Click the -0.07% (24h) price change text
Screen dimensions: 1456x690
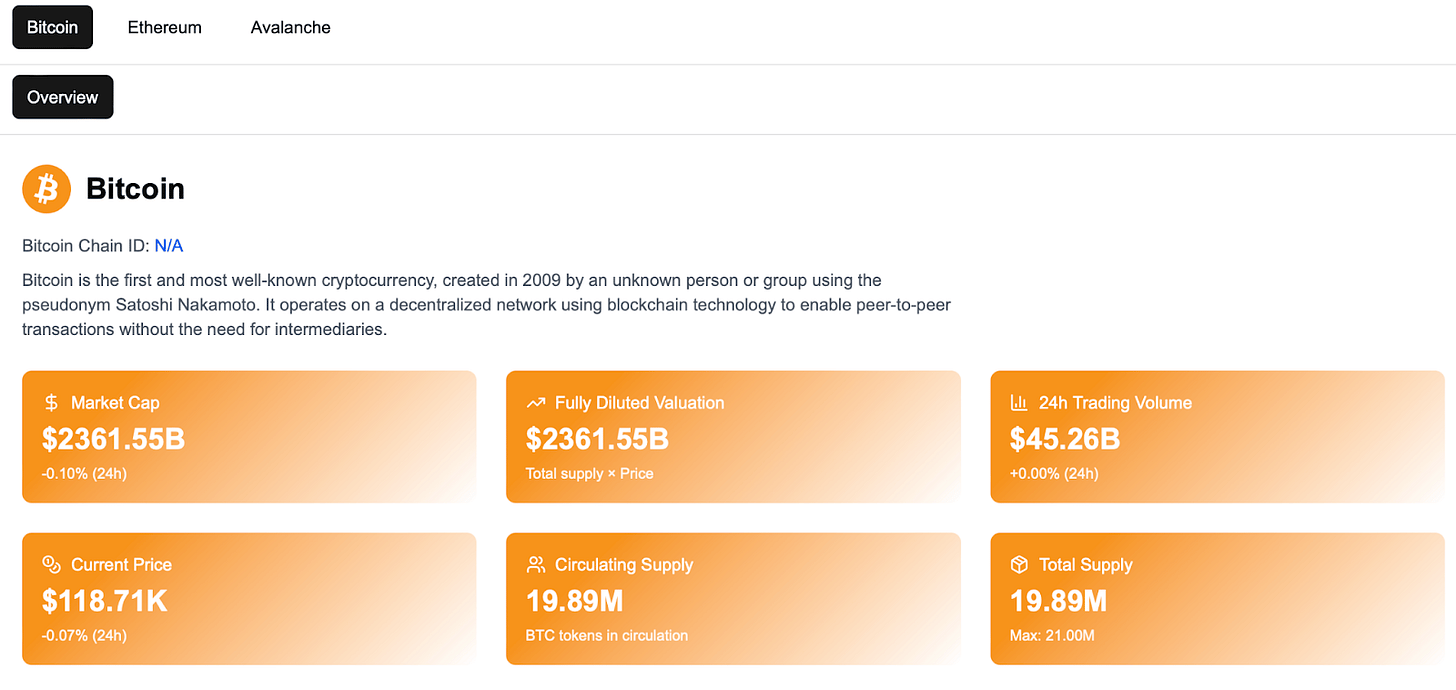tap(84, 635)
